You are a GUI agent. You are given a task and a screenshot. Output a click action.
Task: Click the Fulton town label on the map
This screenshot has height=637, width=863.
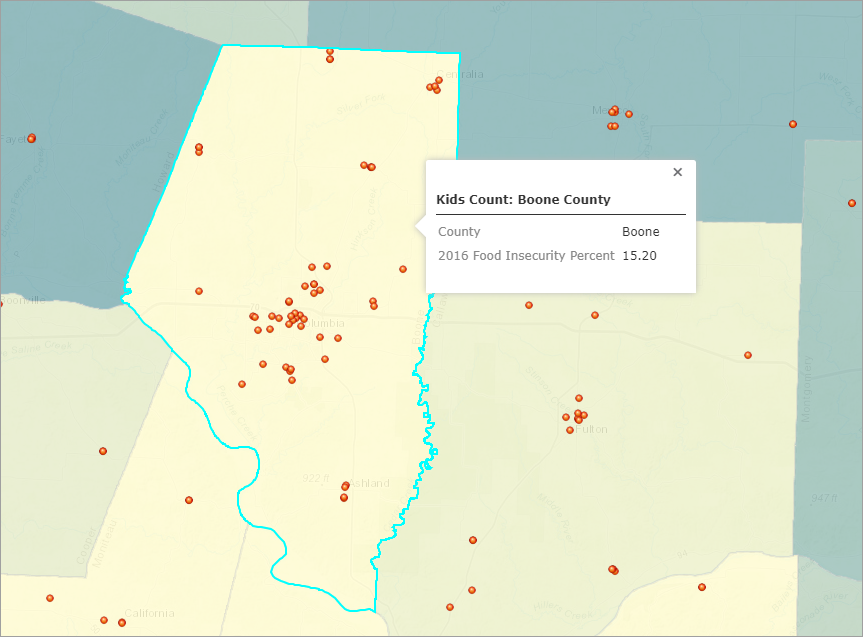coord(592,430)
